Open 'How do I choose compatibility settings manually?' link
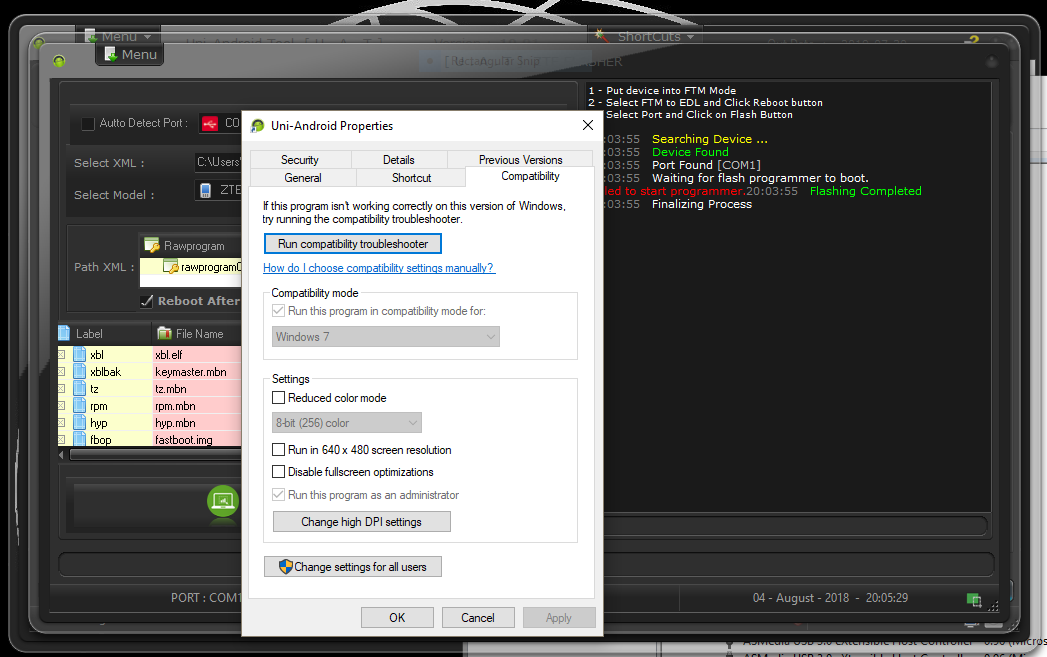Image resolution: width=1047 pixels, height=657 pixels. click(x=379, y=268)
